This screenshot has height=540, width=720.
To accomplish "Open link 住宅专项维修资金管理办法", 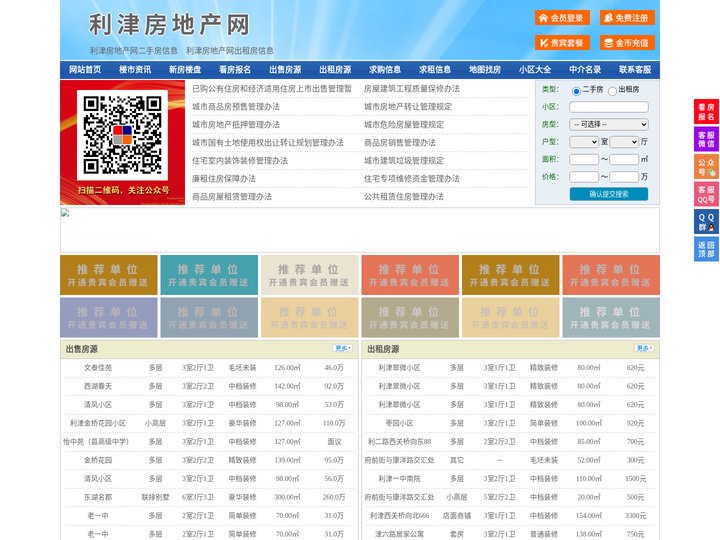I will pyautogui.click(x=412, y=179).
